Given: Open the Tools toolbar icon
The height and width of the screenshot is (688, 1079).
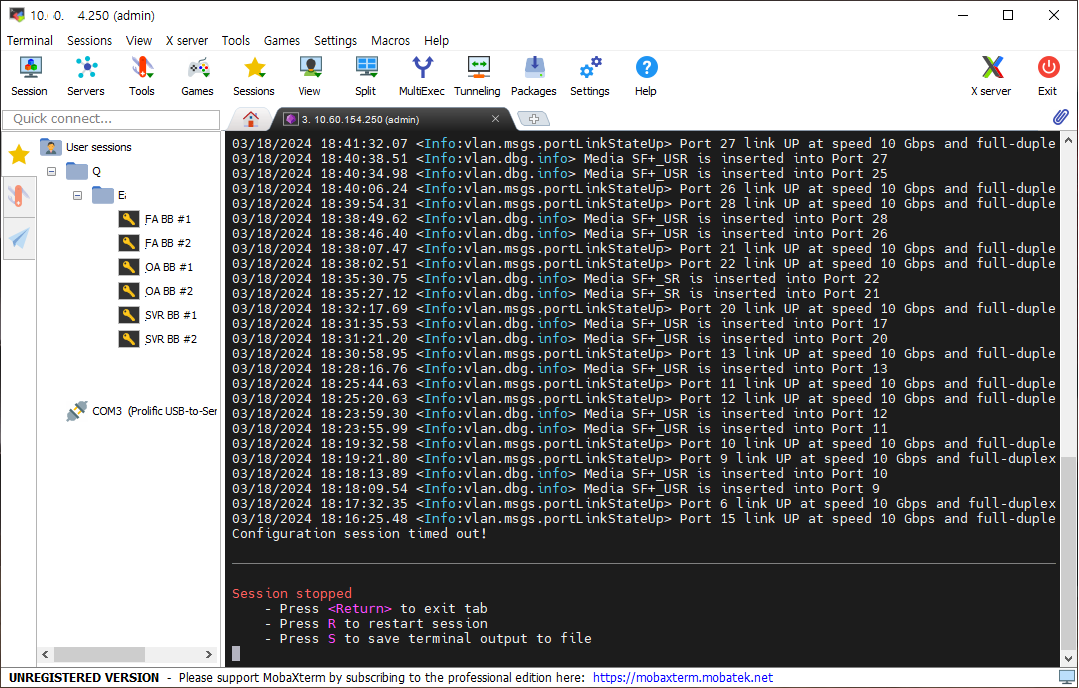Looking at the screenshot, I should pos(142,76).
